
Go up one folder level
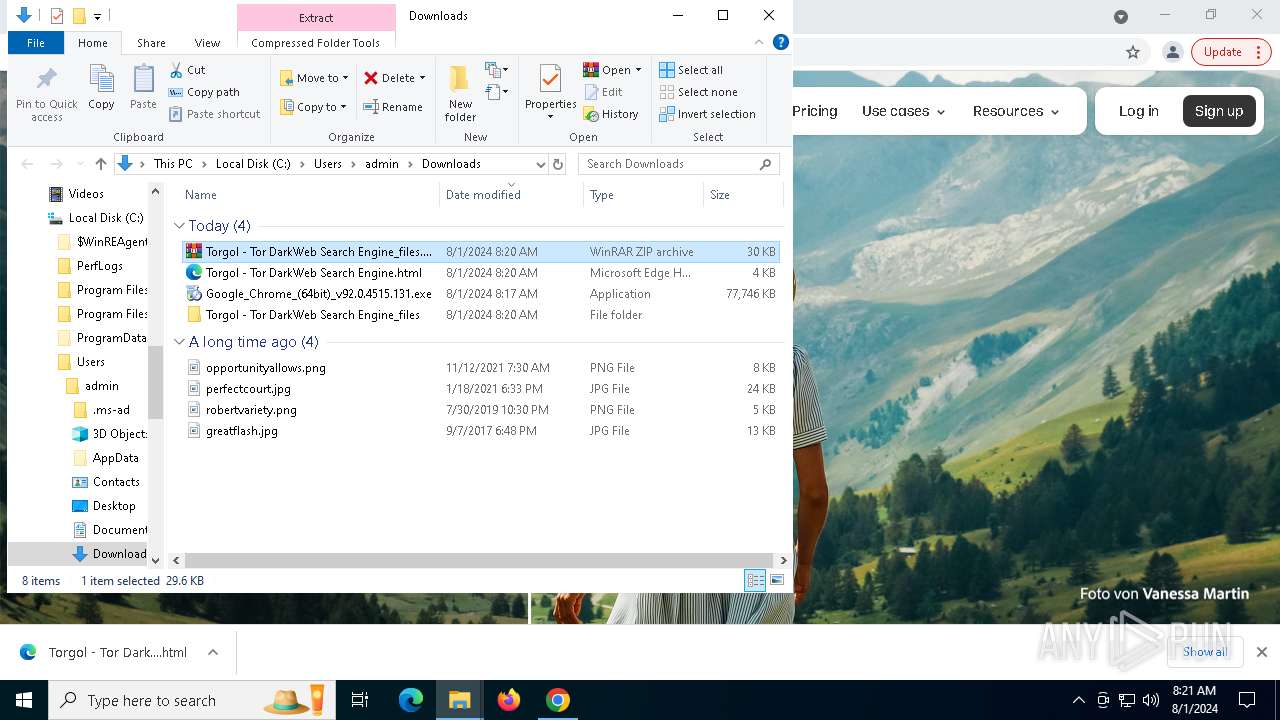100,164
